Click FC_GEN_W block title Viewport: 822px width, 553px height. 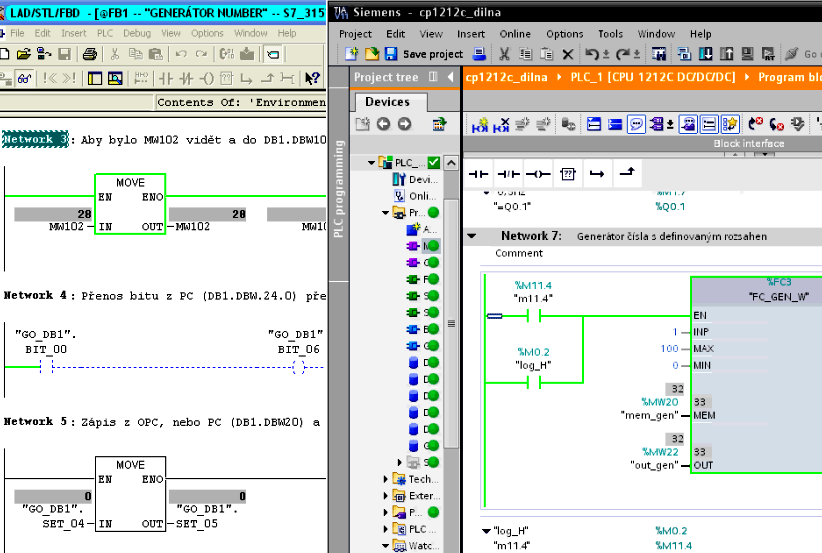click(x=779, y=297)
